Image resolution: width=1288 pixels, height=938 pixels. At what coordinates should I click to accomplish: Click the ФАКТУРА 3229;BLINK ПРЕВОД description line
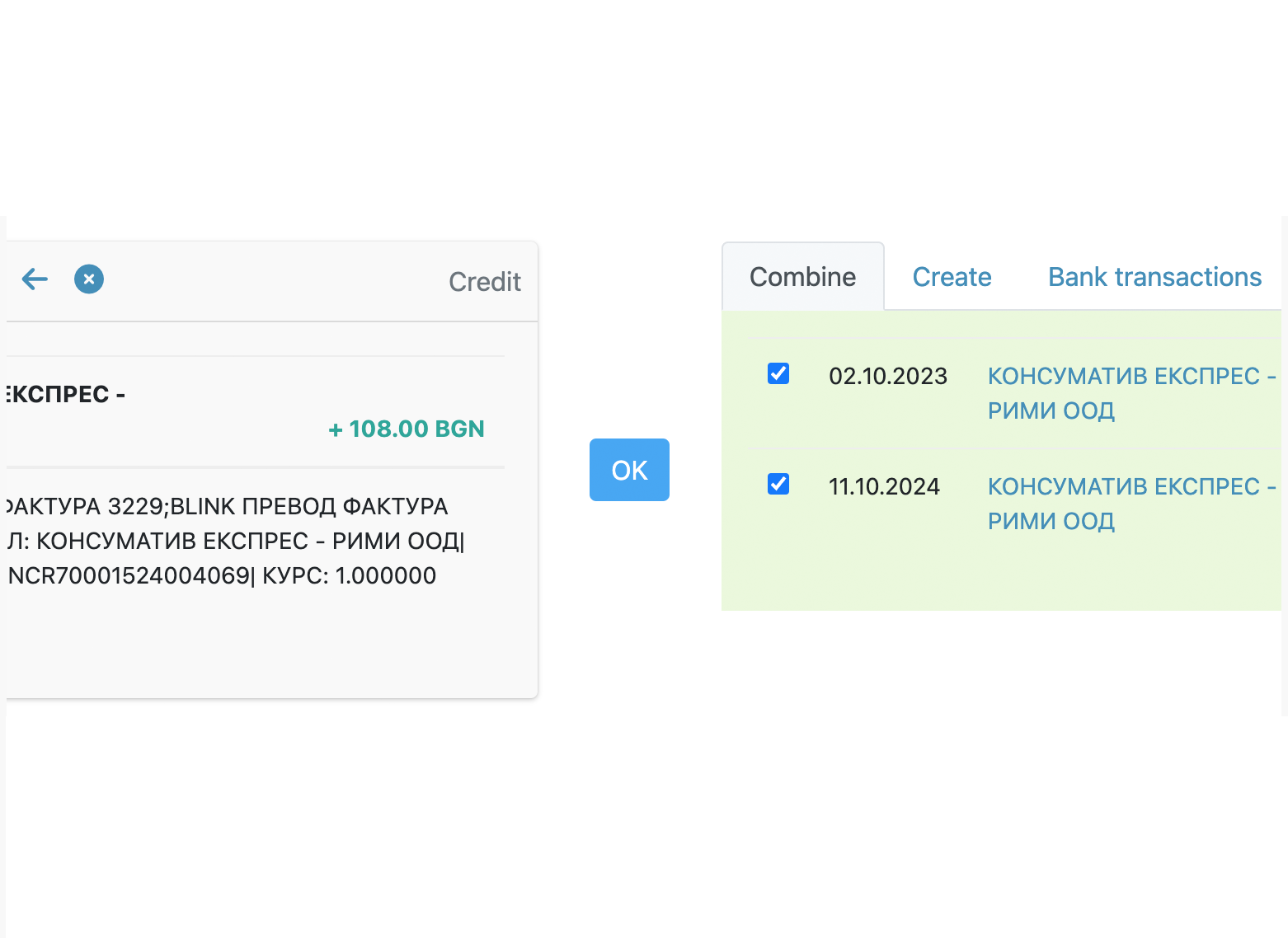(228, 506)
